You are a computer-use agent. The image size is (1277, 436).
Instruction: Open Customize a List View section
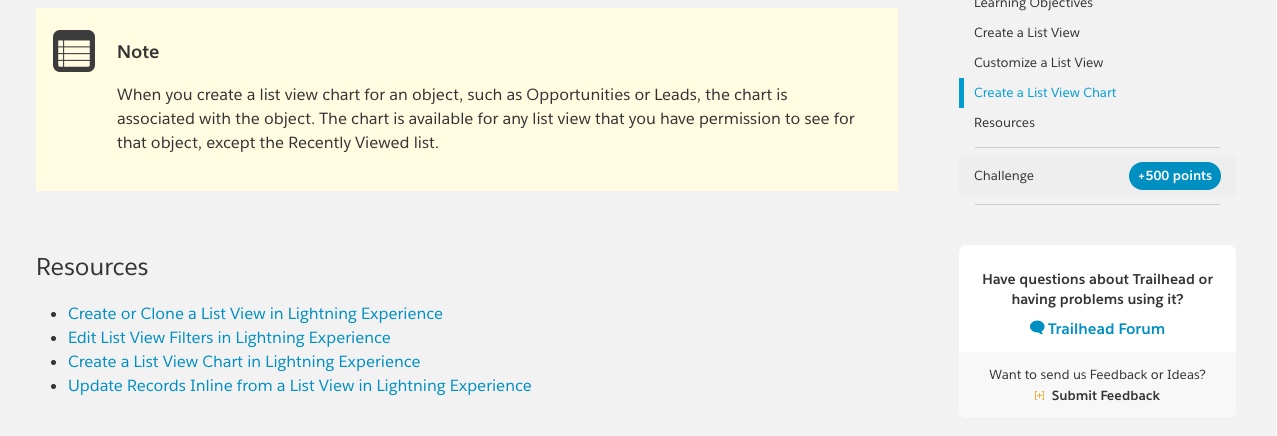click(1038, 63)
